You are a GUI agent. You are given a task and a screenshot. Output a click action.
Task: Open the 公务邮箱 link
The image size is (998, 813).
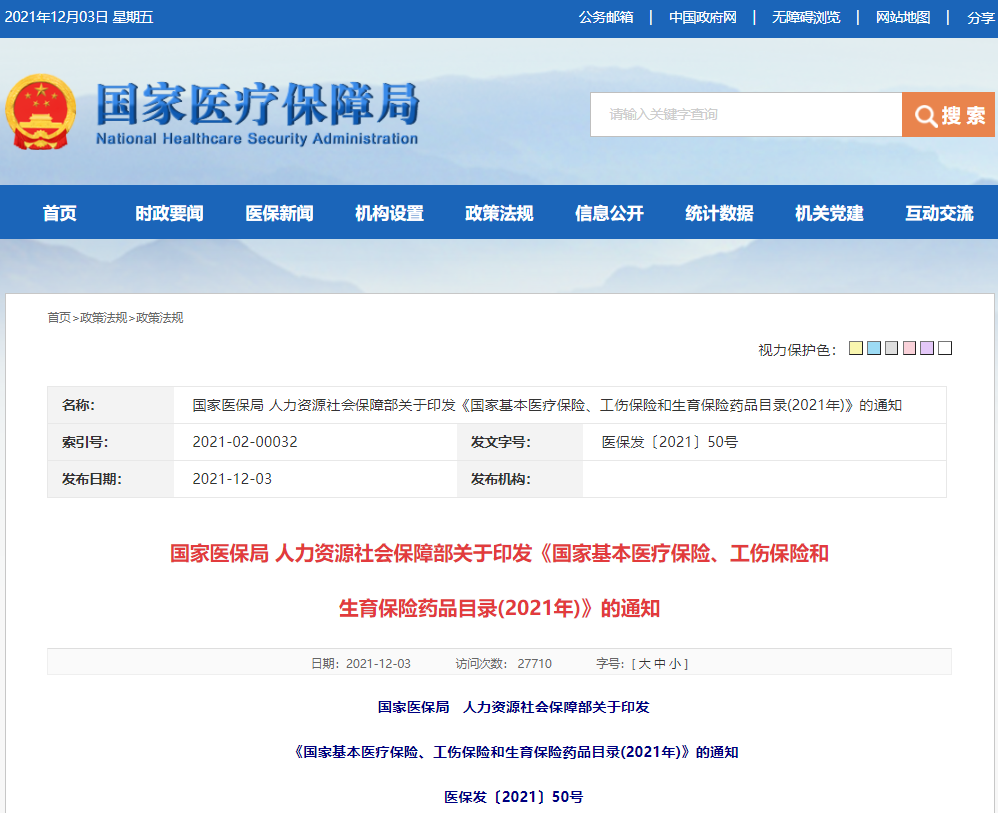[x=606, y=17]
